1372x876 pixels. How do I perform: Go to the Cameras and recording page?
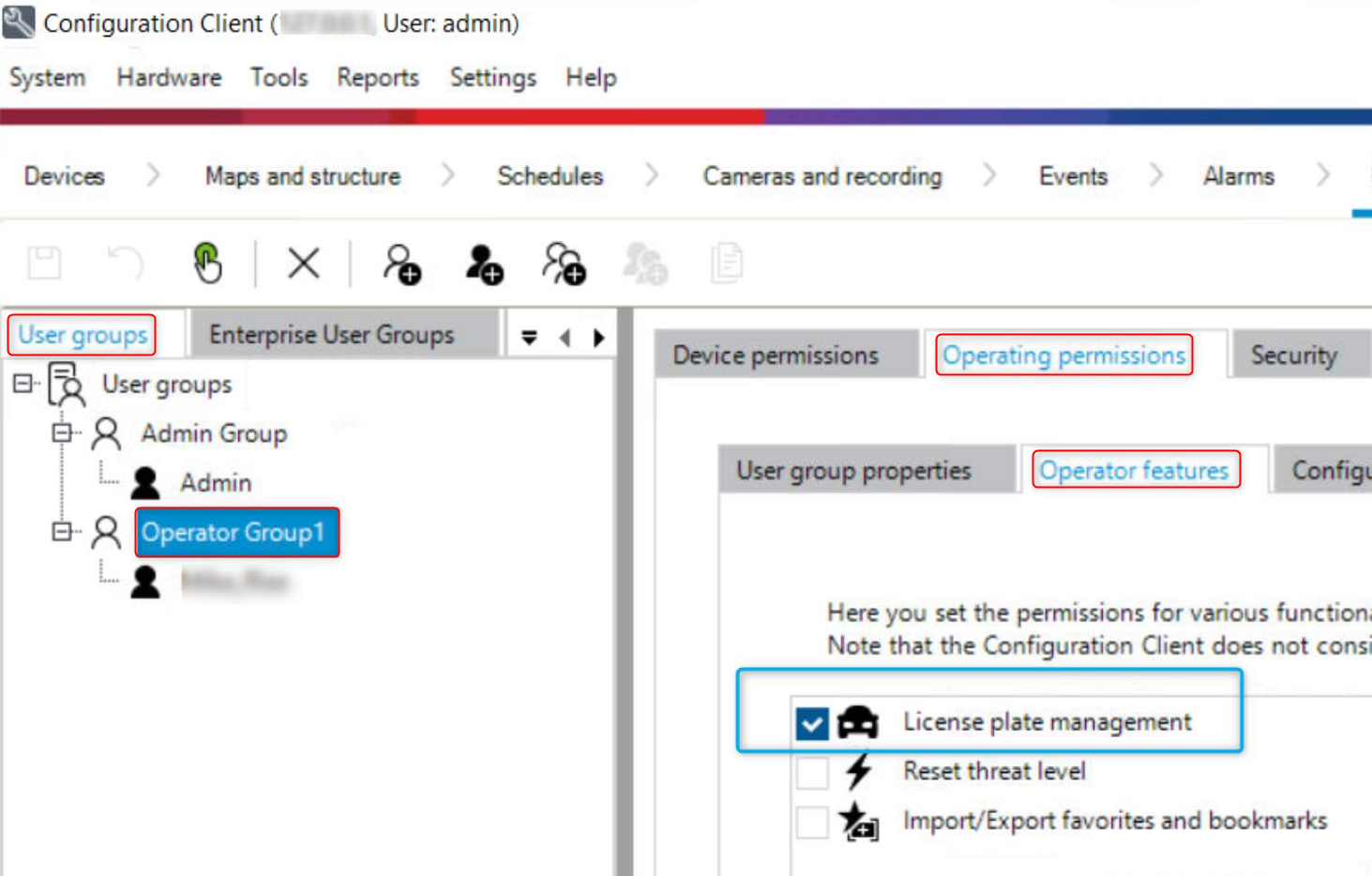(822, 176)
